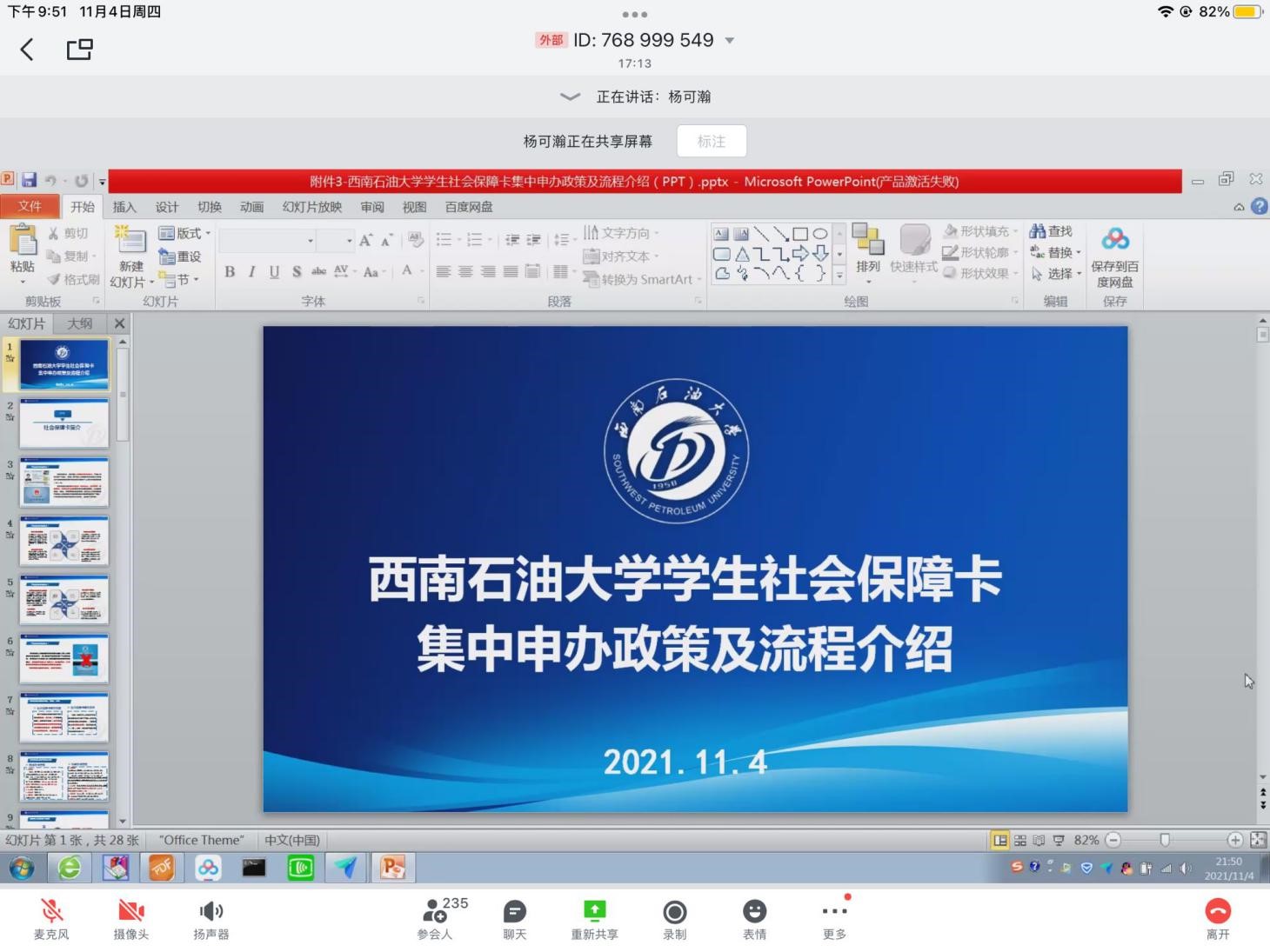Unmute the 麦克风 microphone
Viewport: 1270px width, 952px height.
pos(51,919)
